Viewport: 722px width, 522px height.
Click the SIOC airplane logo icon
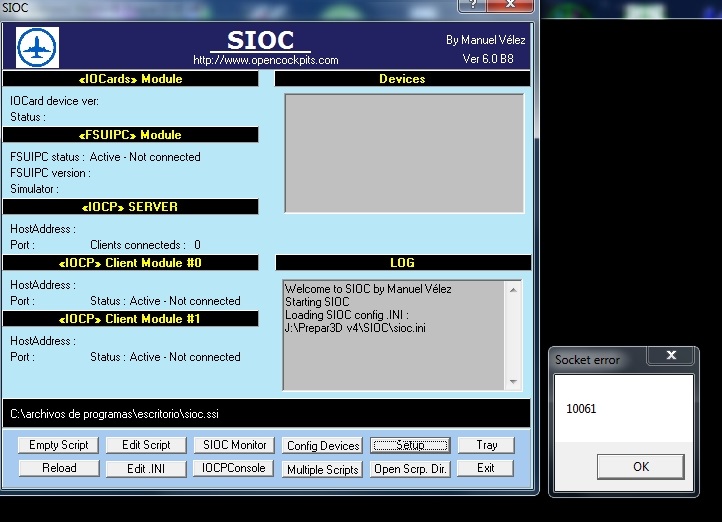(x=37, y=47)
